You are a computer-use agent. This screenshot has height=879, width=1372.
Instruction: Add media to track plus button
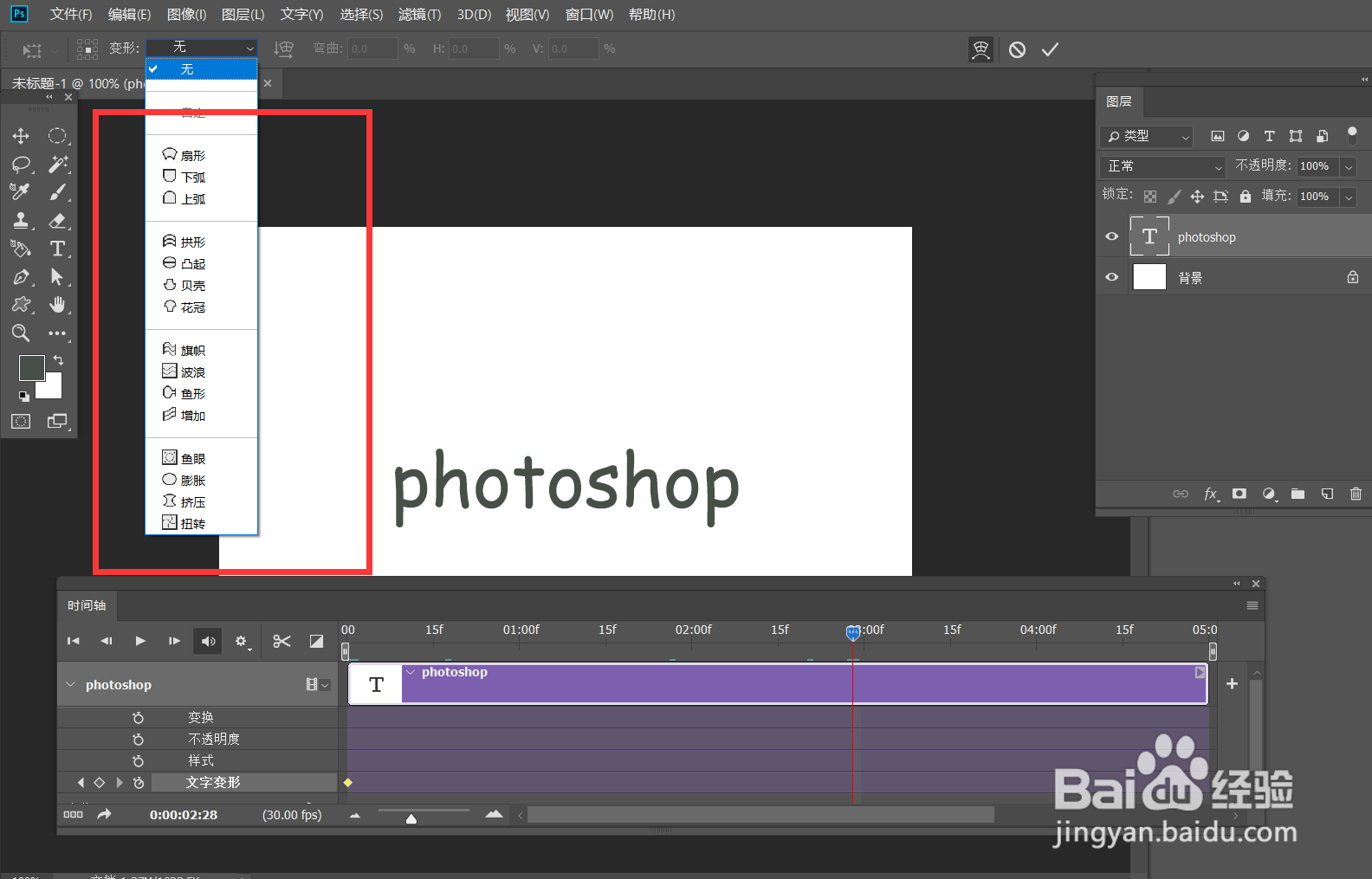pos(1232,683)
